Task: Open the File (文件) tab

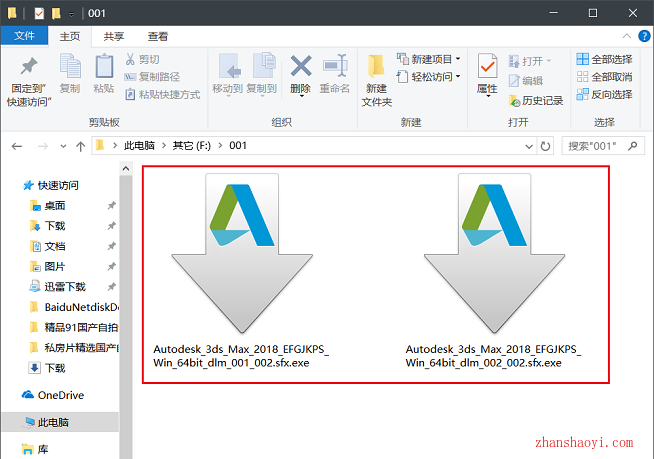Action: pyautogui.click(x=24, y=36)
